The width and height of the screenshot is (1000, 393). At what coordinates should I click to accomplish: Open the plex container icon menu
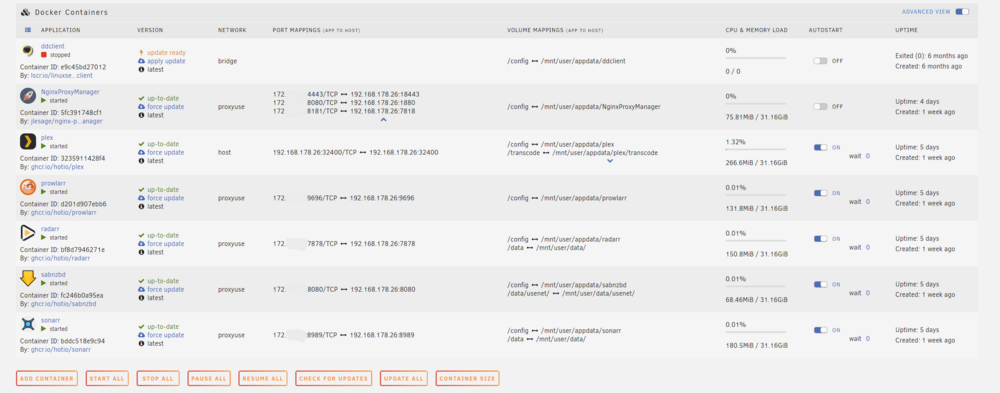(27, 142)
